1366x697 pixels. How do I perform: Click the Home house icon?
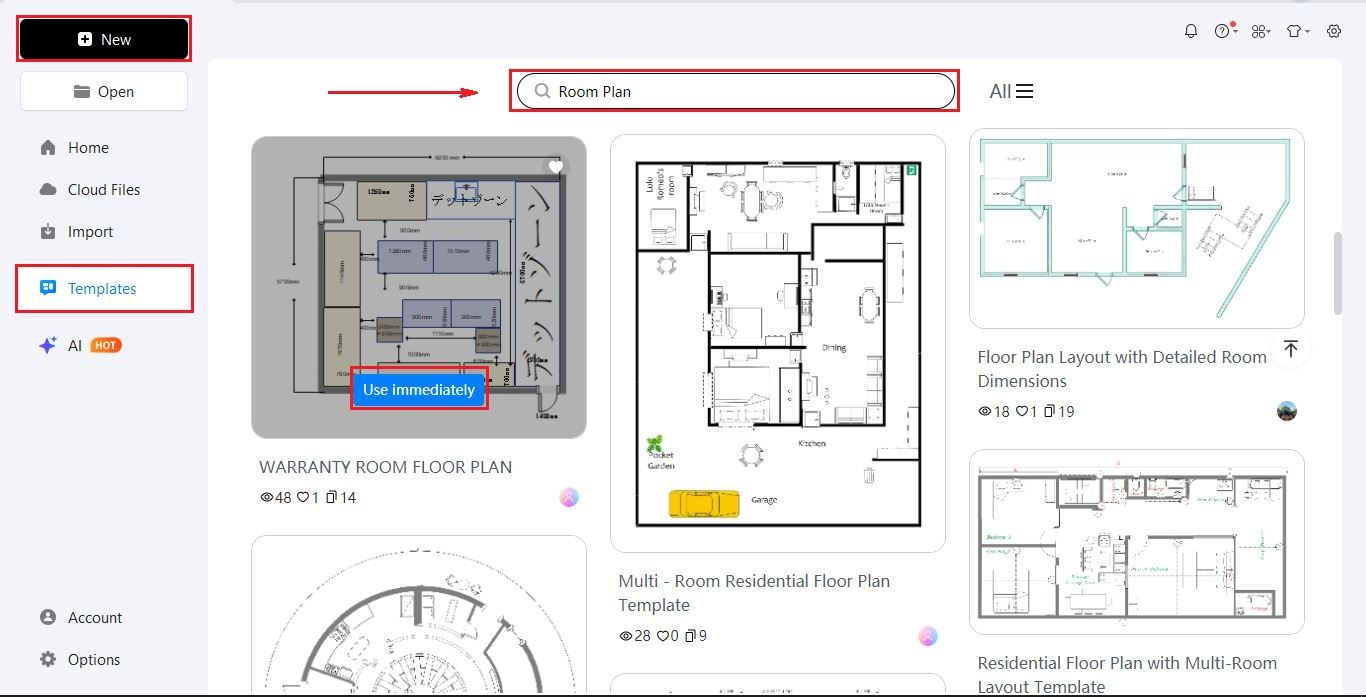(x=48, y=147)
